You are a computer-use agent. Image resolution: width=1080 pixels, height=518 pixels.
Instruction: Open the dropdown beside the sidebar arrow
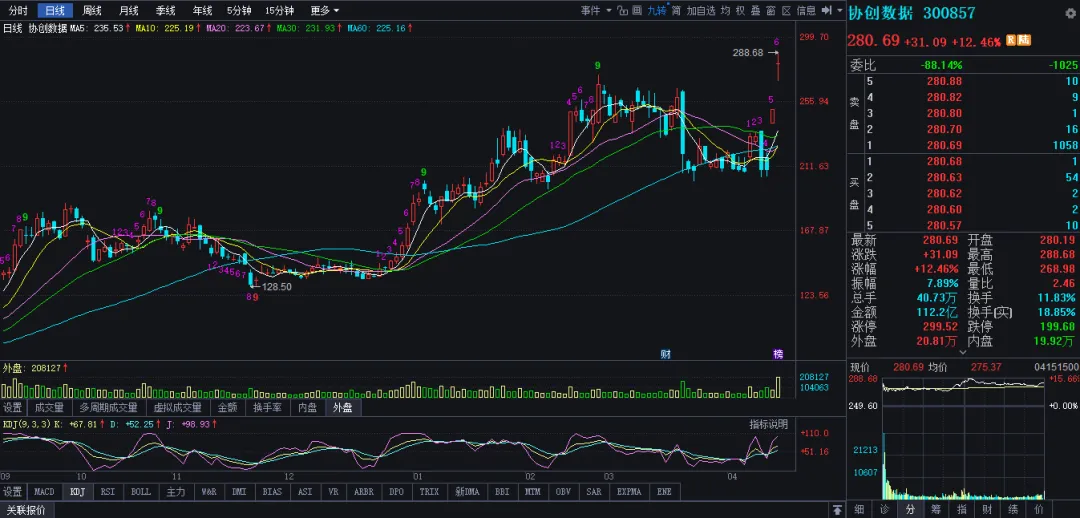tap(840, 10)
